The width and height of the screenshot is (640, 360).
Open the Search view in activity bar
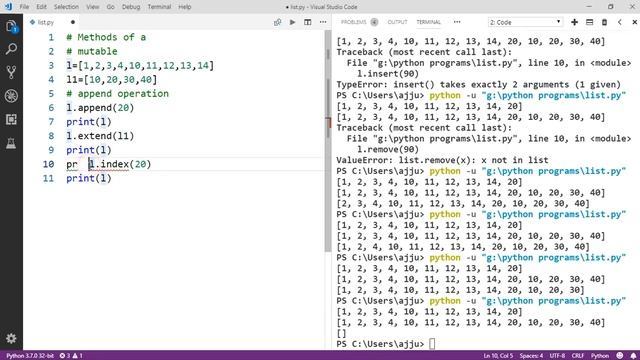(x=11, y=49)
